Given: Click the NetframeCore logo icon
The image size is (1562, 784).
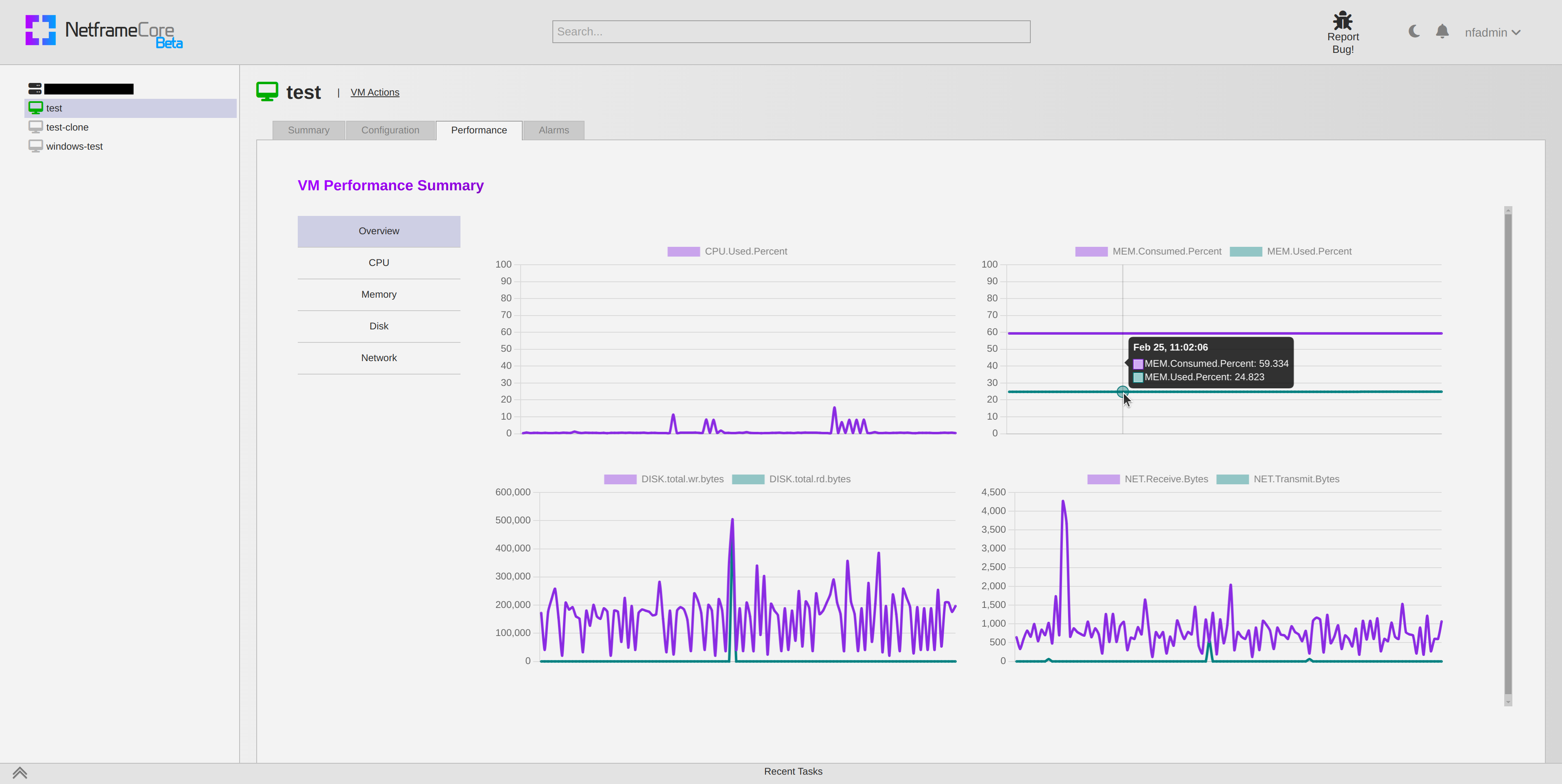Looking at the screenshot, I should 40,30.
